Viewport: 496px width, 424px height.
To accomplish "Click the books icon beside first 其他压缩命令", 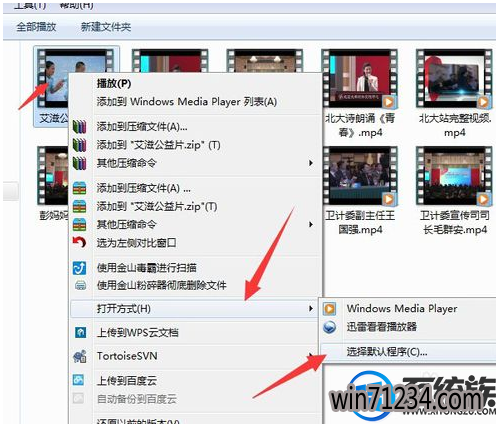I will (x=79, y=163).
